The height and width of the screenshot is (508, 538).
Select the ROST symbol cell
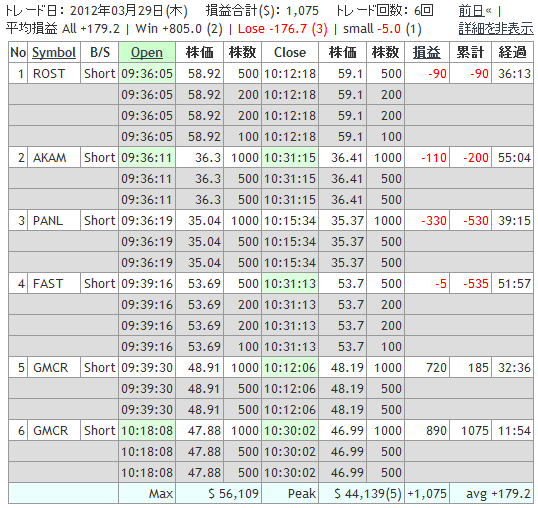(x=54, y=73)
